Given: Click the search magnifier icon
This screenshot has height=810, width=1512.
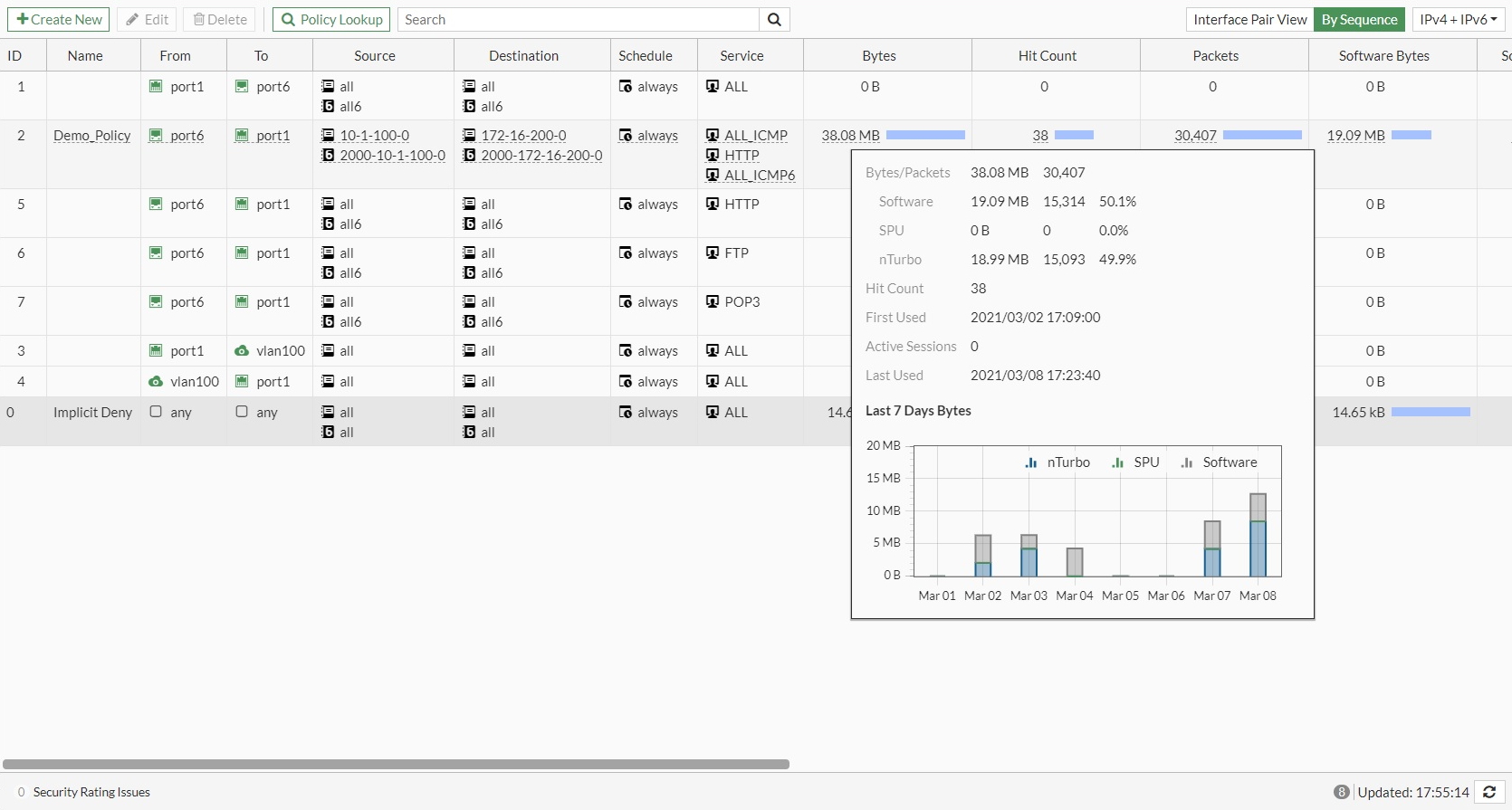Looking at the screenshot, I should pyautogui.click(x=774, y=20).
